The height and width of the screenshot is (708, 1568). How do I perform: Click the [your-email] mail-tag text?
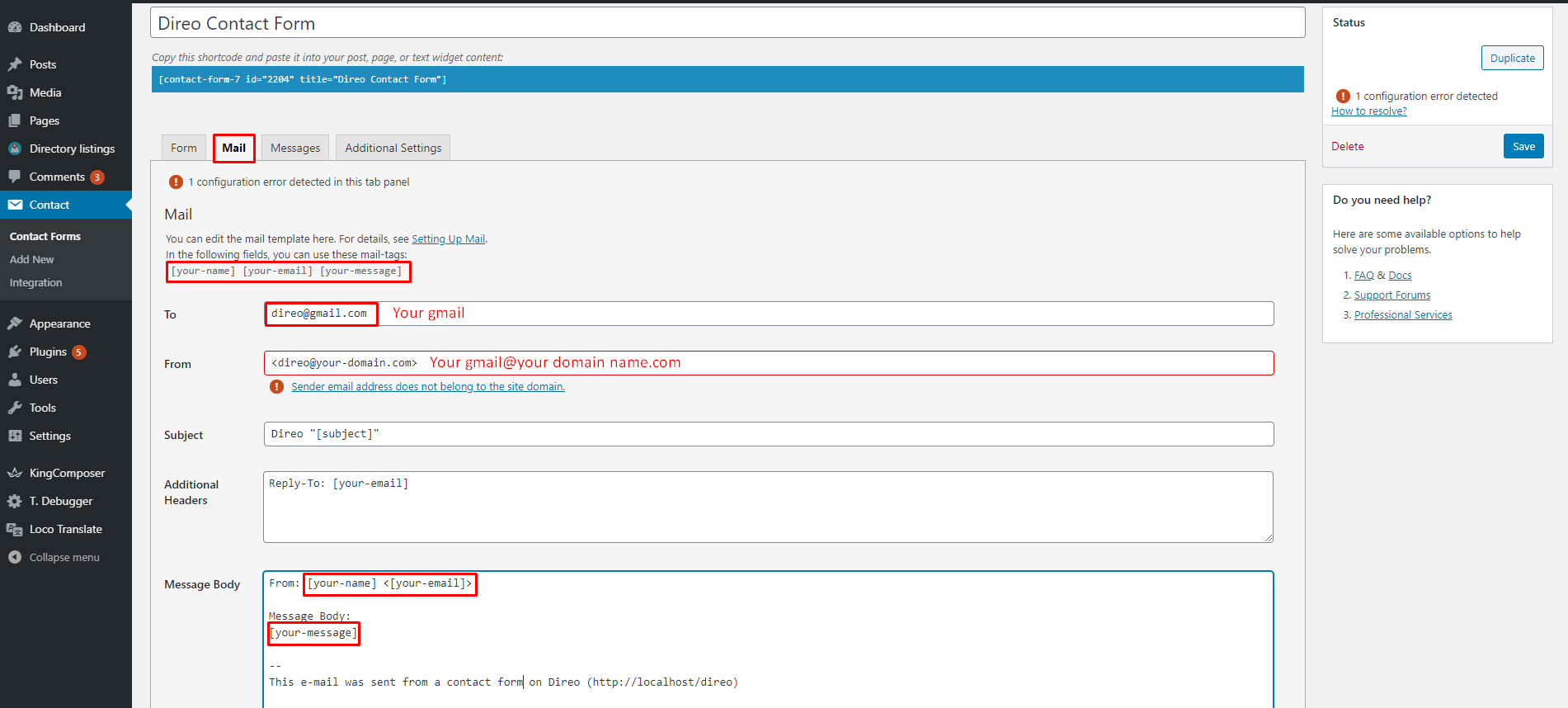277,271
